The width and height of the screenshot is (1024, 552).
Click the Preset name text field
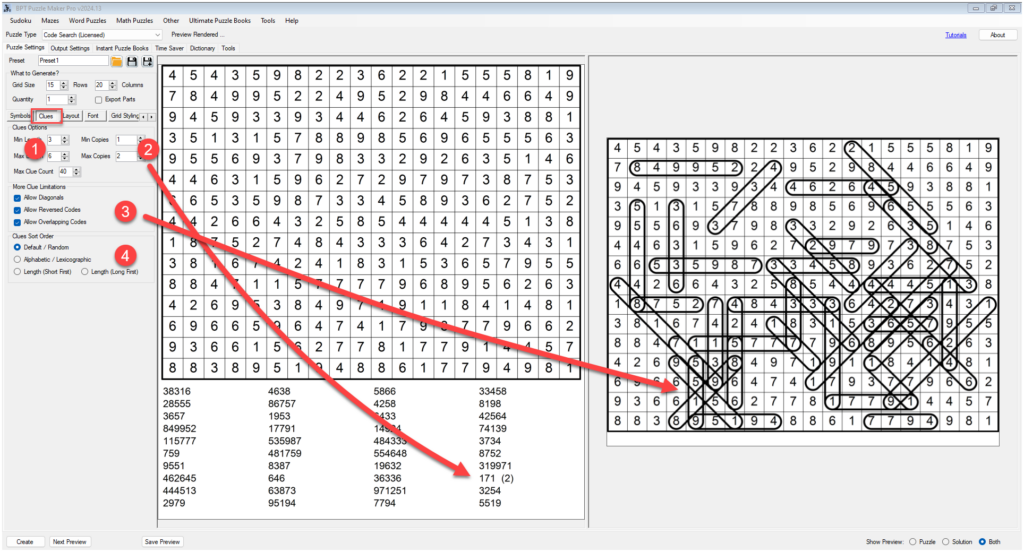[73, 62]
